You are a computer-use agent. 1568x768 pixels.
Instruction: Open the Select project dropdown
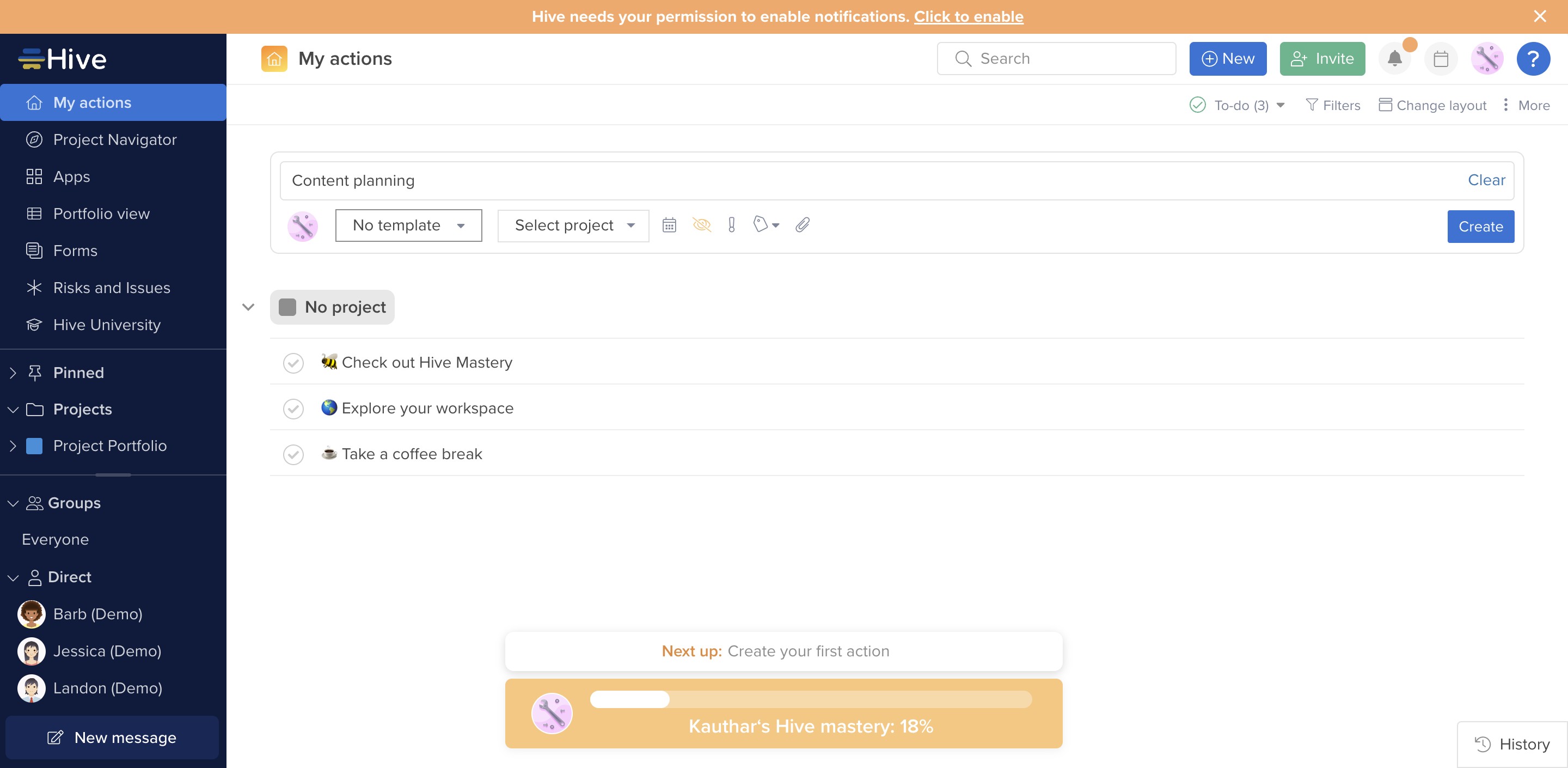pyautogui.click(x=573, y=225)
